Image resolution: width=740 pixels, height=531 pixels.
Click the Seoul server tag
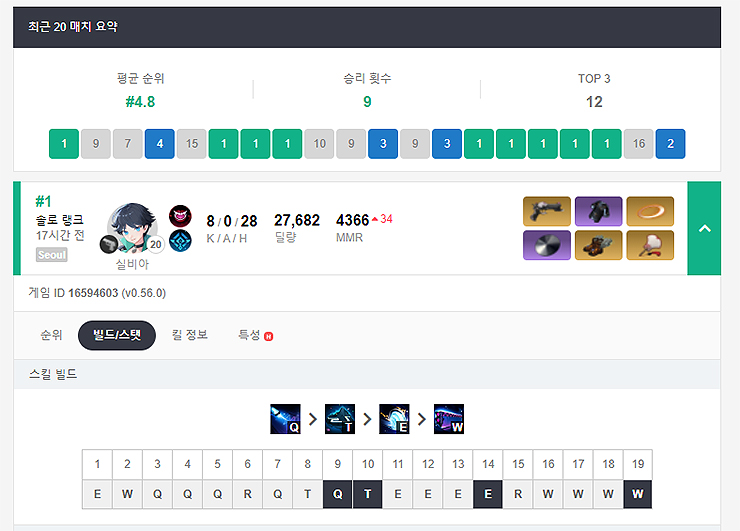52,255
